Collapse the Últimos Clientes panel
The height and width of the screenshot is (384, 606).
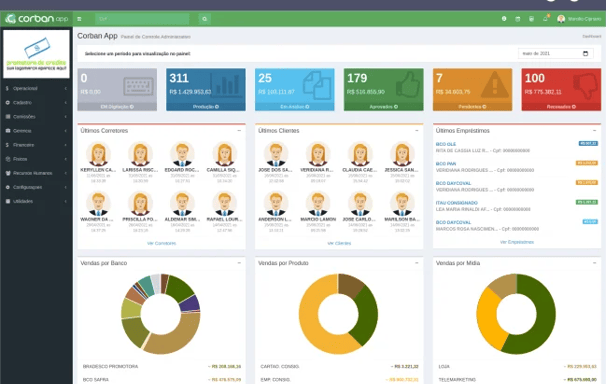pyautogui.click(x=417, y=131)
